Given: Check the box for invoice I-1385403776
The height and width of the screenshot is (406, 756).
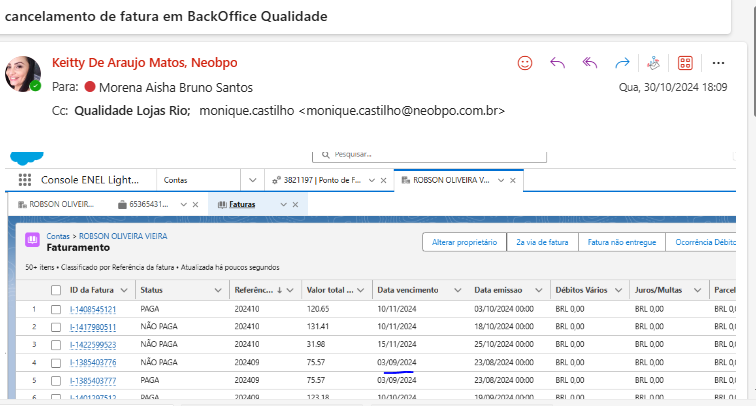Looking at the screenshot, I should (x=56, y=363).
